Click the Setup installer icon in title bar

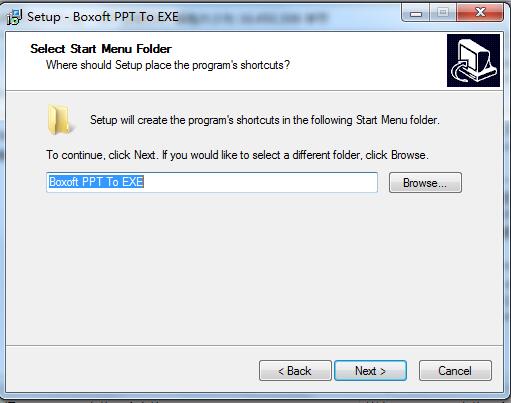(x=14, y=17)
